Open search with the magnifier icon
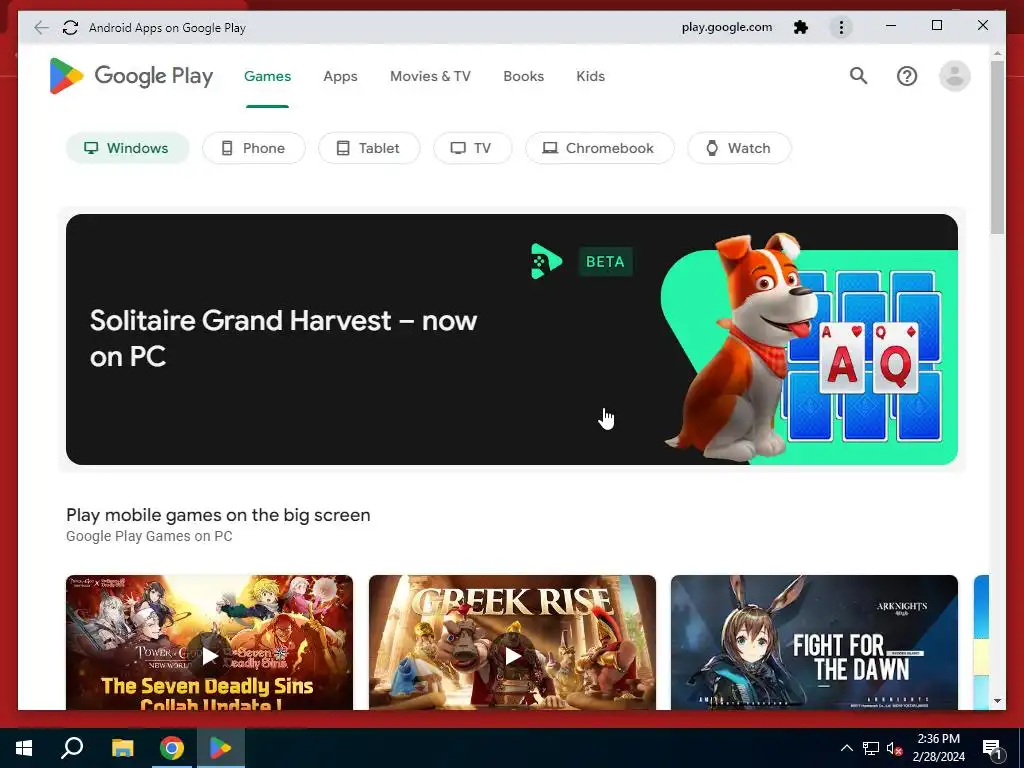Viewport: 1024px width, 768px height. click(x=859, y=76)
